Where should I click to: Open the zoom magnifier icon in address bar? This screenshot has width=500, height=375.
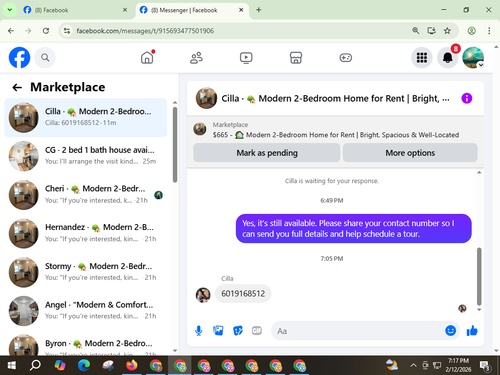point(415,31)
